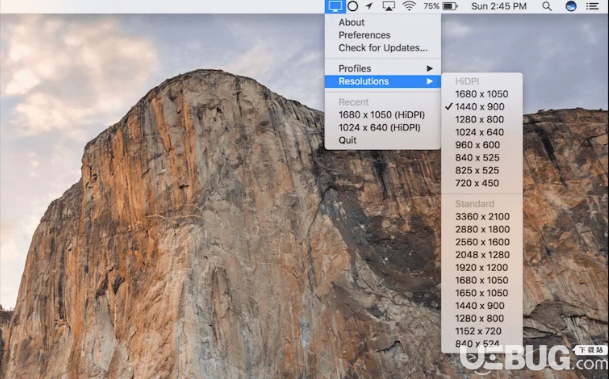Select 960 x 600 resolution
This screenshot has width=609, height=379.
[x=482, y=145]
